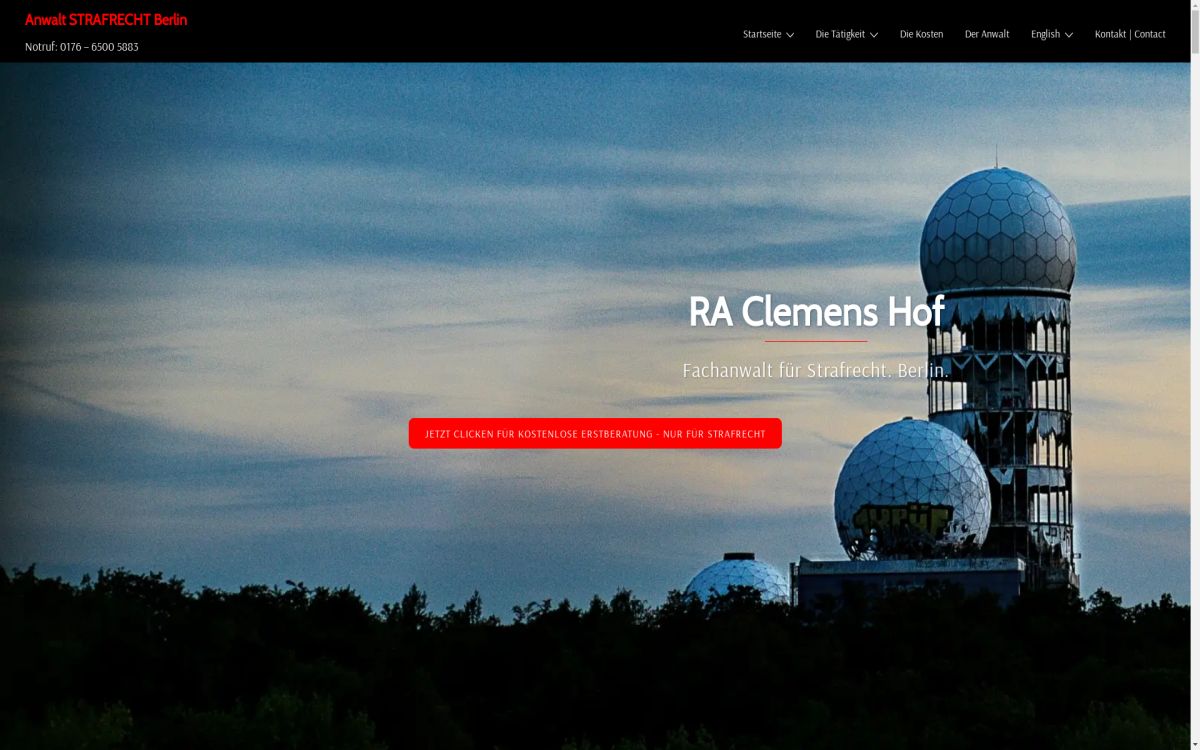Navigate to Der Anwalt page
Screen dimensions: 1200x750
[986, 34]
